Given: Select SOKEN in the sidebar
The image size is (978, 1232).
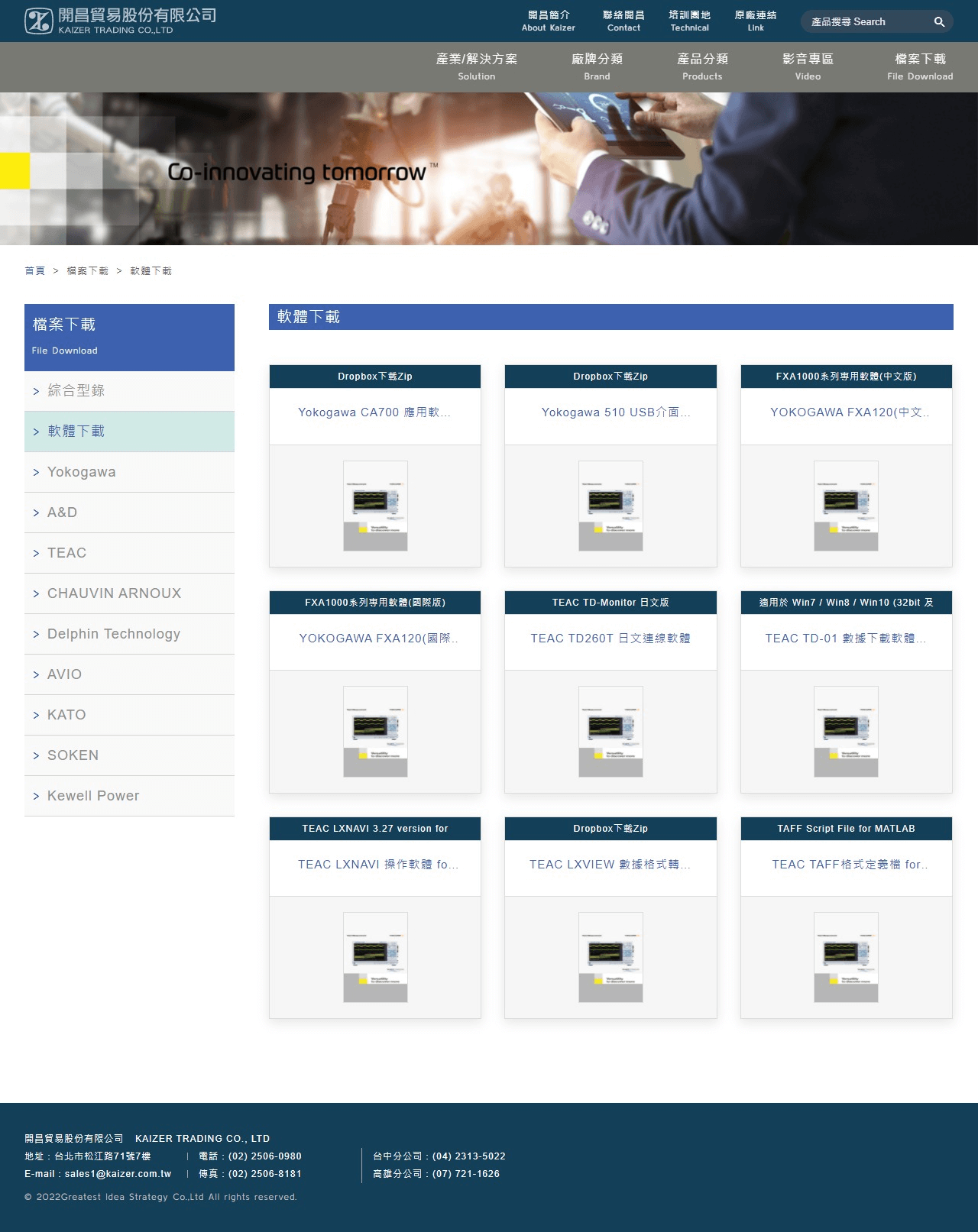Looking at the screenshot, I should tap(129, 755).
